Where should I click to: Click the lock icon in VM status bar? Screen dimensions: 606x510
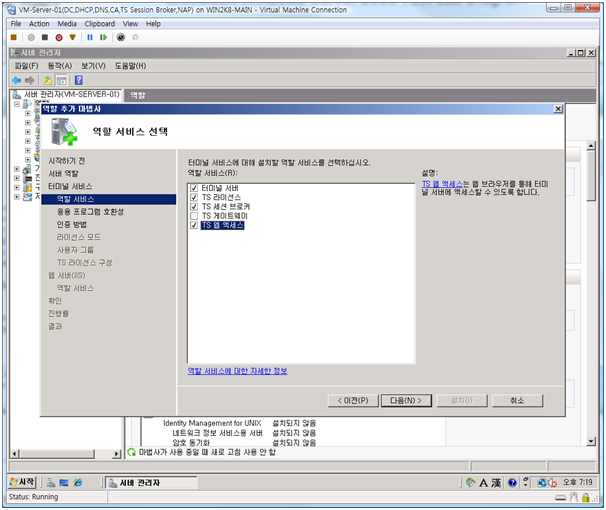click(586, 497)
